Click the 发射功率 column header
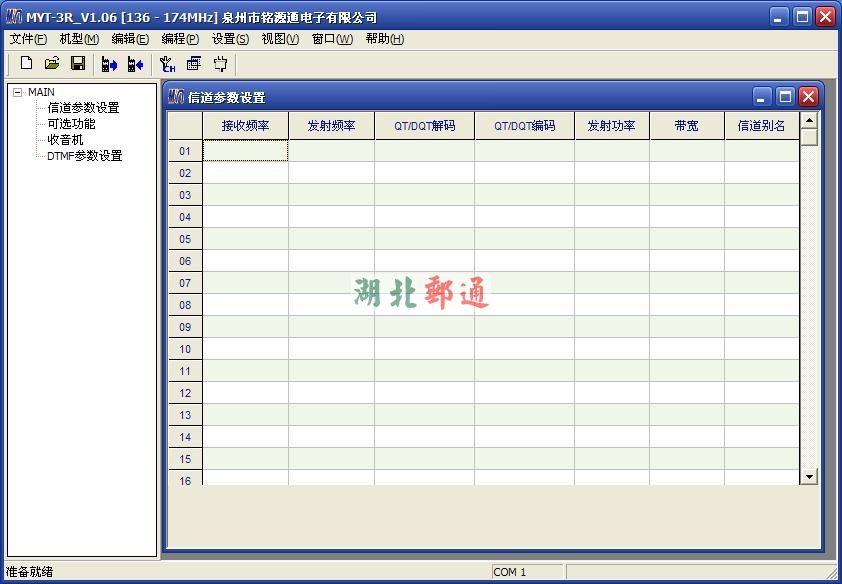The width and height of the screenshot is (842, 584). pos(612,126)
